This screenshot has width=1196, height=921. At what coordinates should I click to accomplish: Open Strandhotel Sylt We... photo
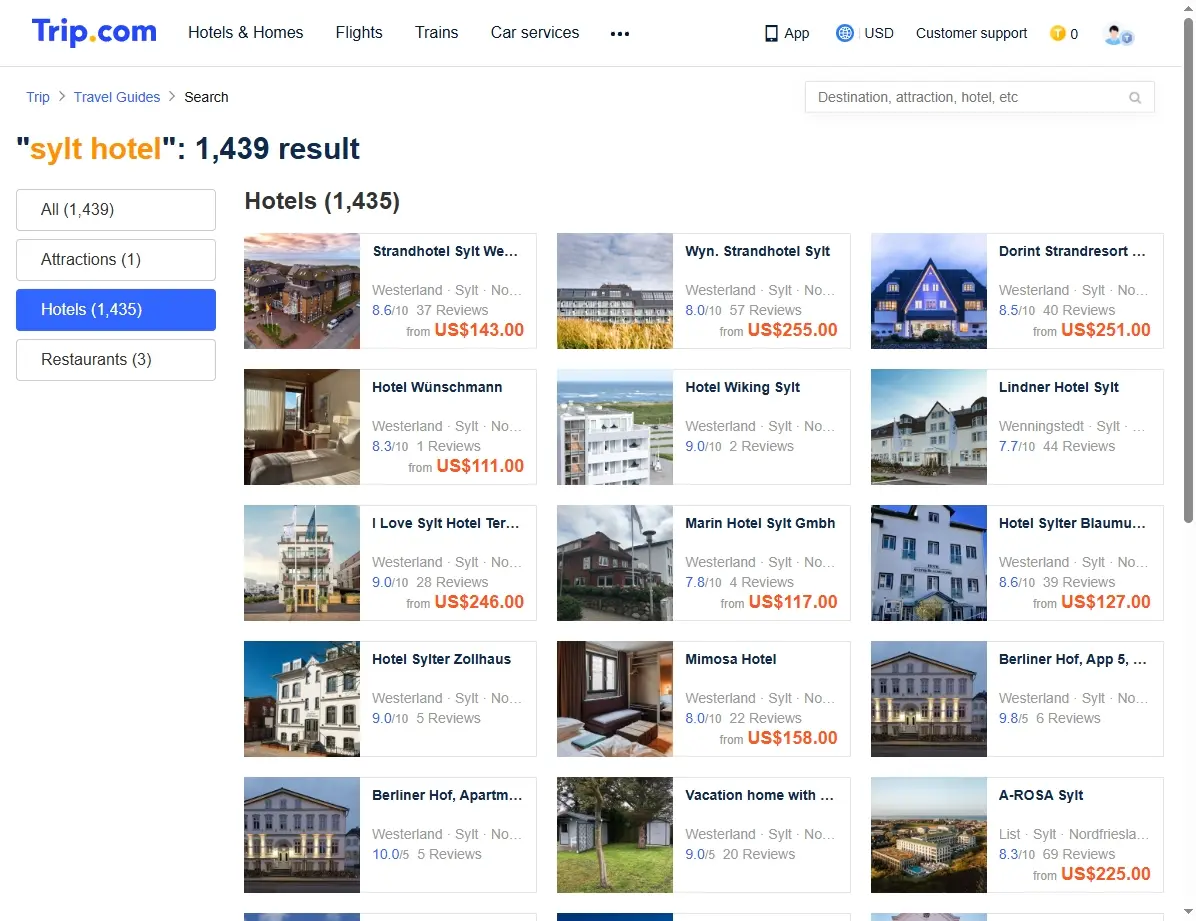(302, 291)
